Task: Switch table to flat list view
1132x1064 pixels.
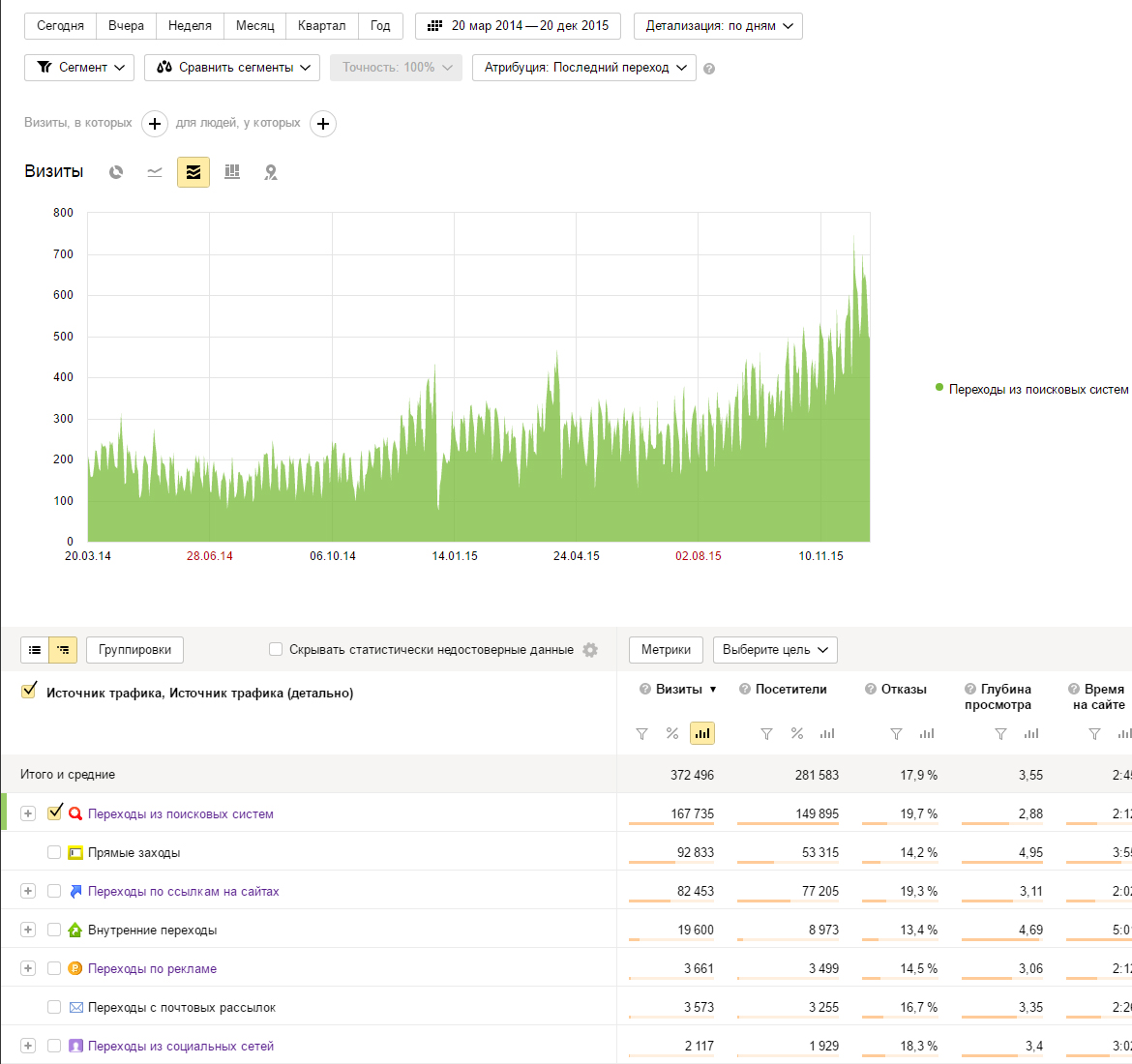Action: [x=35, y=650]
